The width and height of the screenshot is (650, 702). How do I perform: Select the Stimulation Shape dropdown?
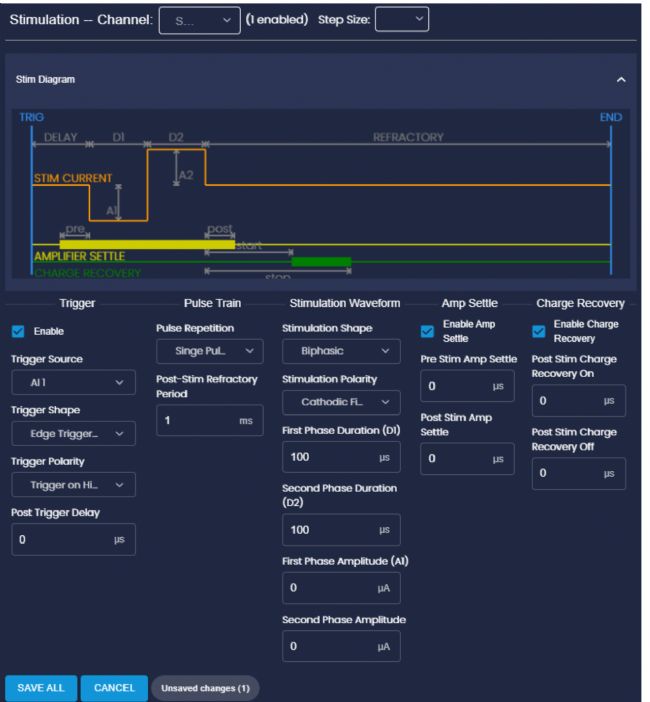340,351
